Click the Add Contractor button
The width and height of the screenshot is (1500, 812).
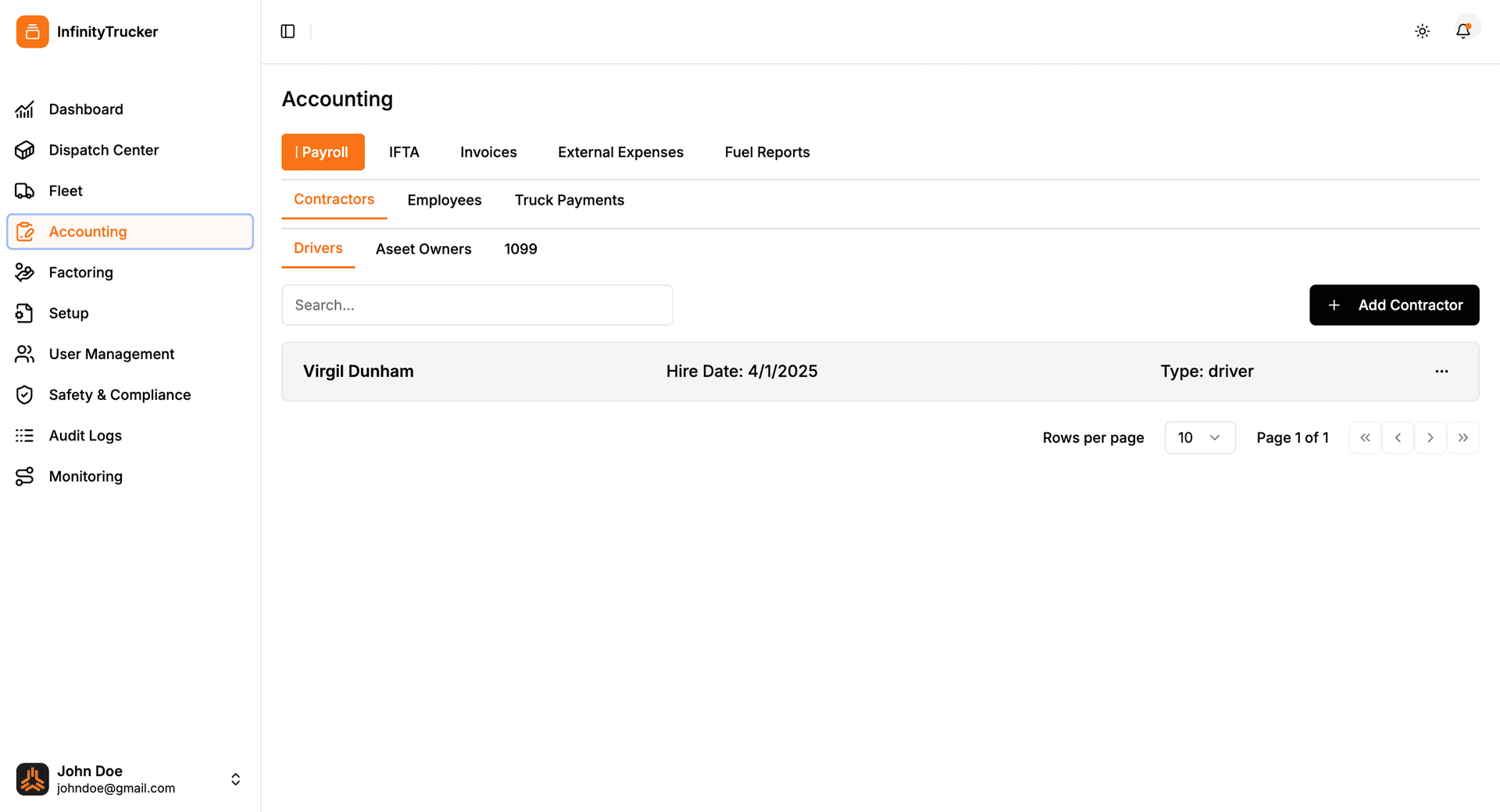coord(1394,305)
